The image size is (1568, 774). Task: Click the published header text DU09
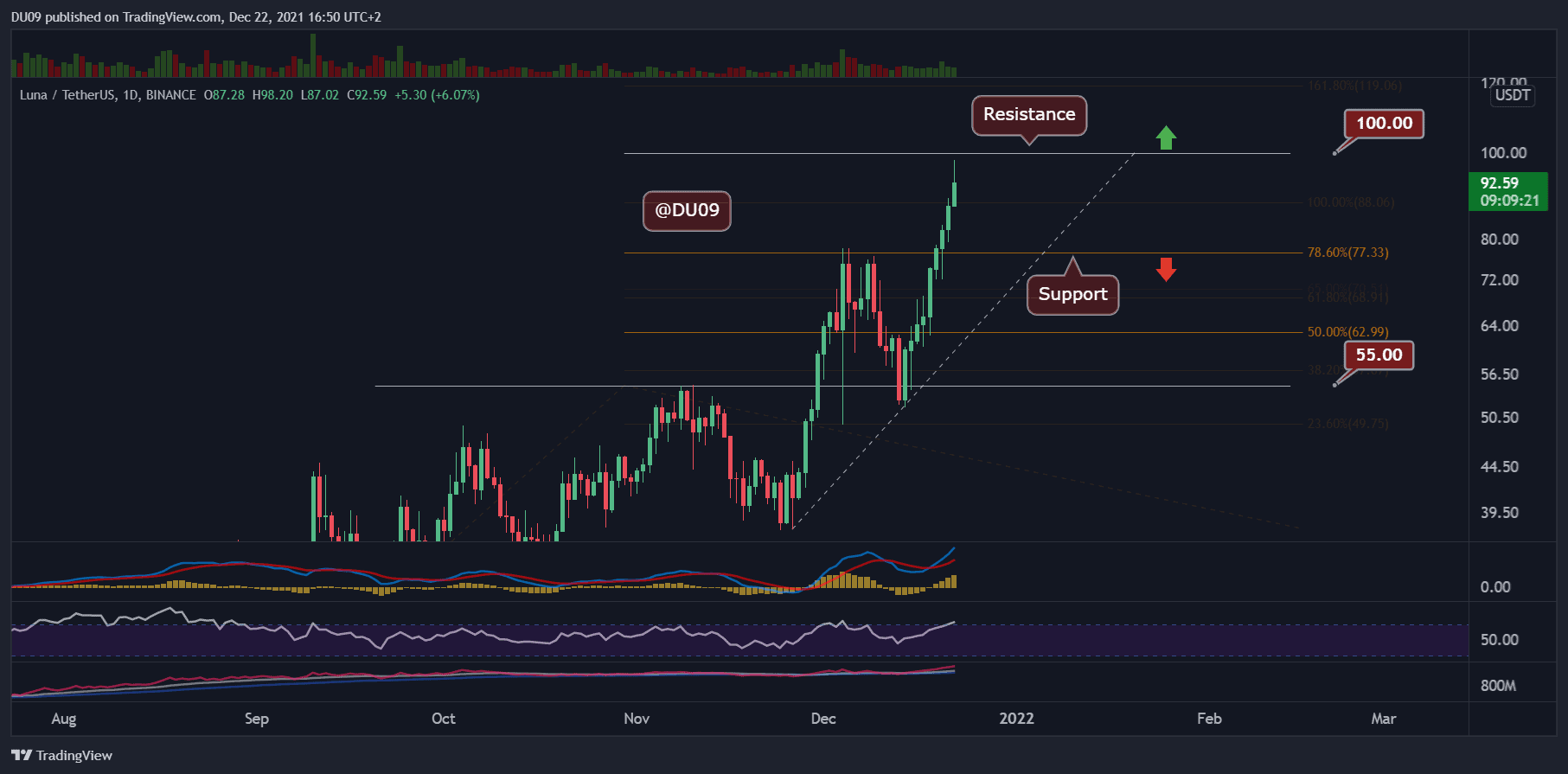pyautogui.click(x=26, y=17)
